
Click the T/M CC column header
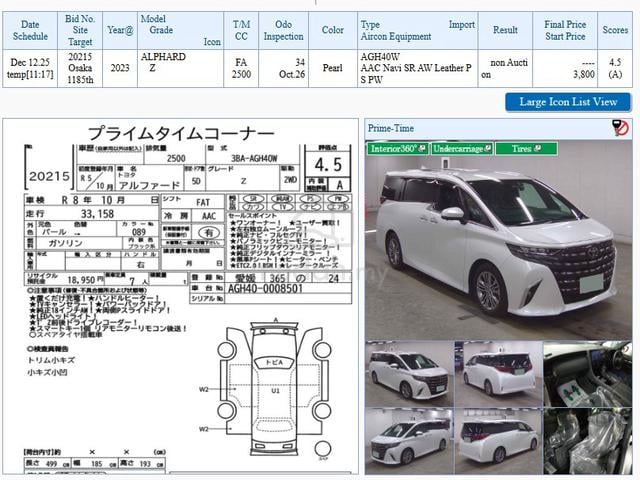(x=241, y=31)
